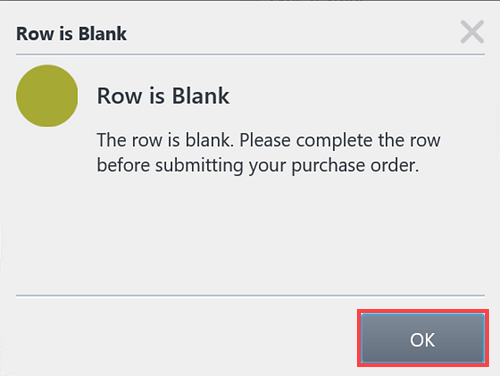This screenshot has width=500, height=376.
Task: Confirm the warning with the OK button
Action: [423, 338]
